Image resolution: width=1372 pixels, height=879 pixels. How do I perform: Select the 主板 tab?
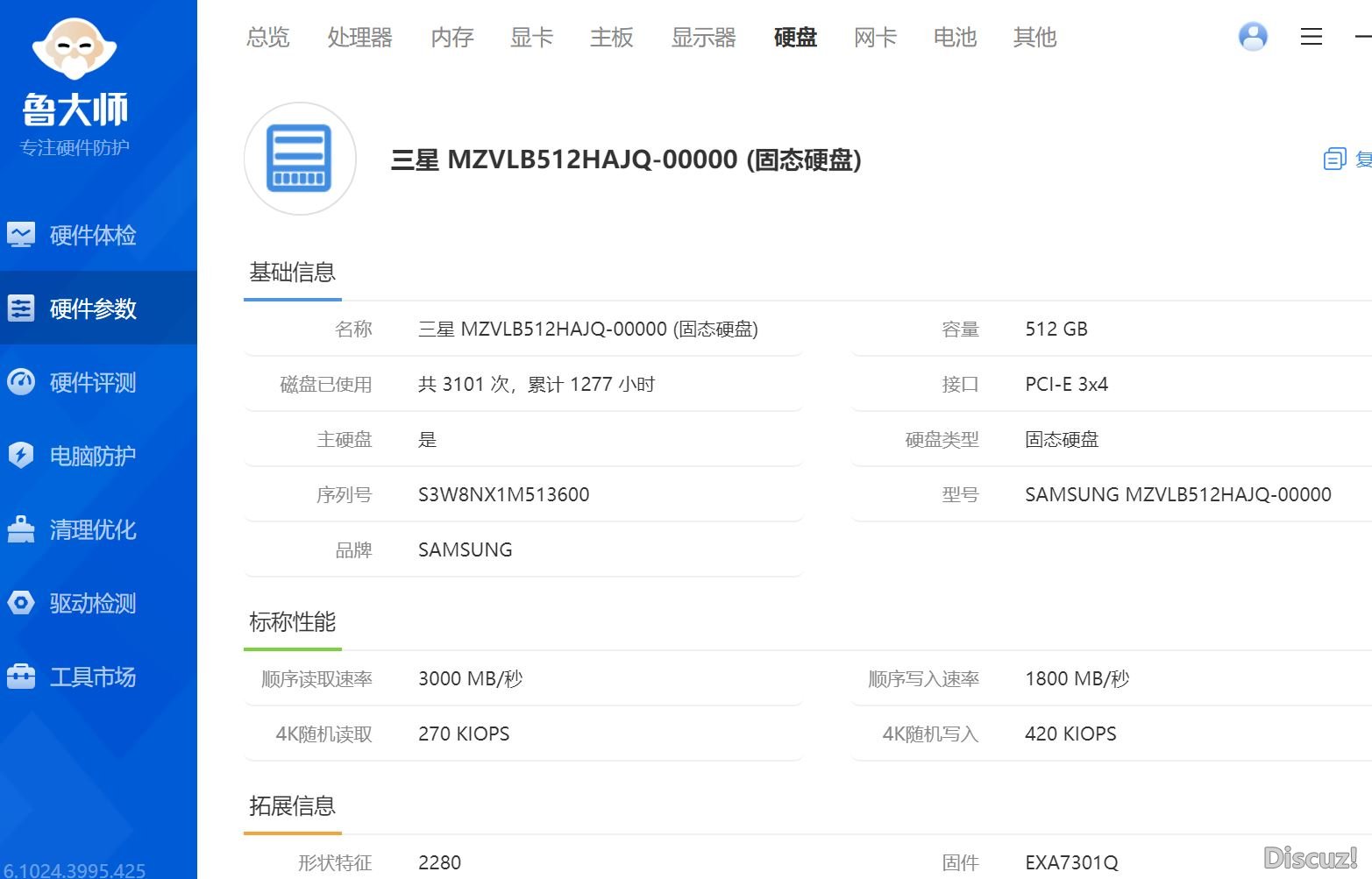click(612, 37)
